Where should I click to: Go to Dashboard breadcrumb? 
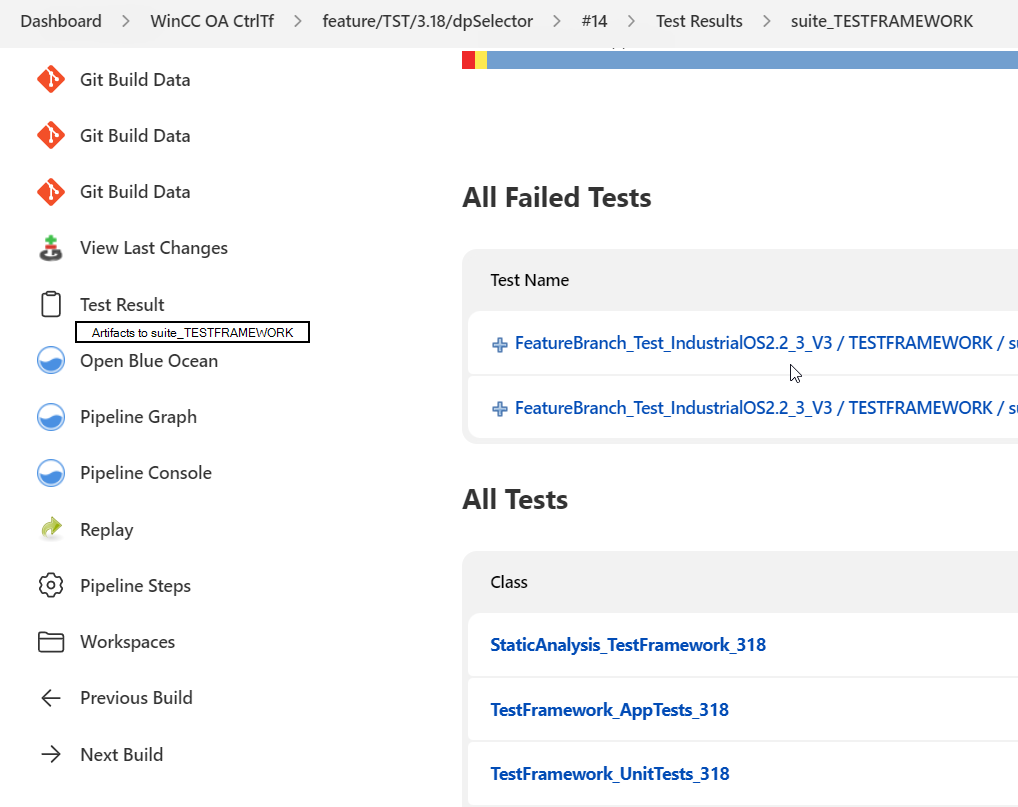[61, 21]
